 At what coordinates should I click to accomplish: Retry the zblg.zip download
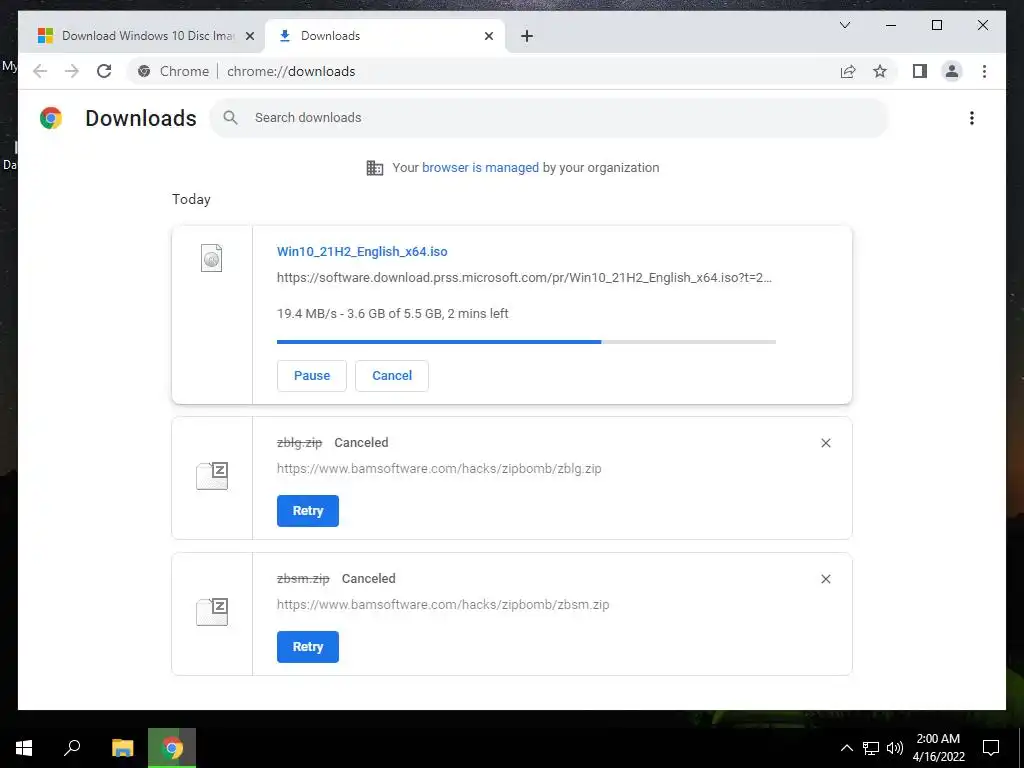(308, 511)
